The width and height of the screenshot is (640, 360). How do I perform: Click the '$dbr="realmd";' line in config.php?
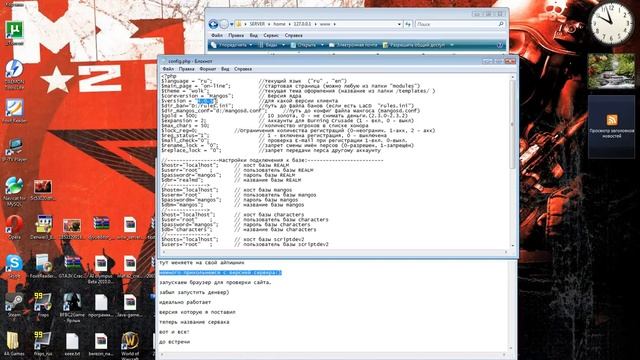[182, 180]
